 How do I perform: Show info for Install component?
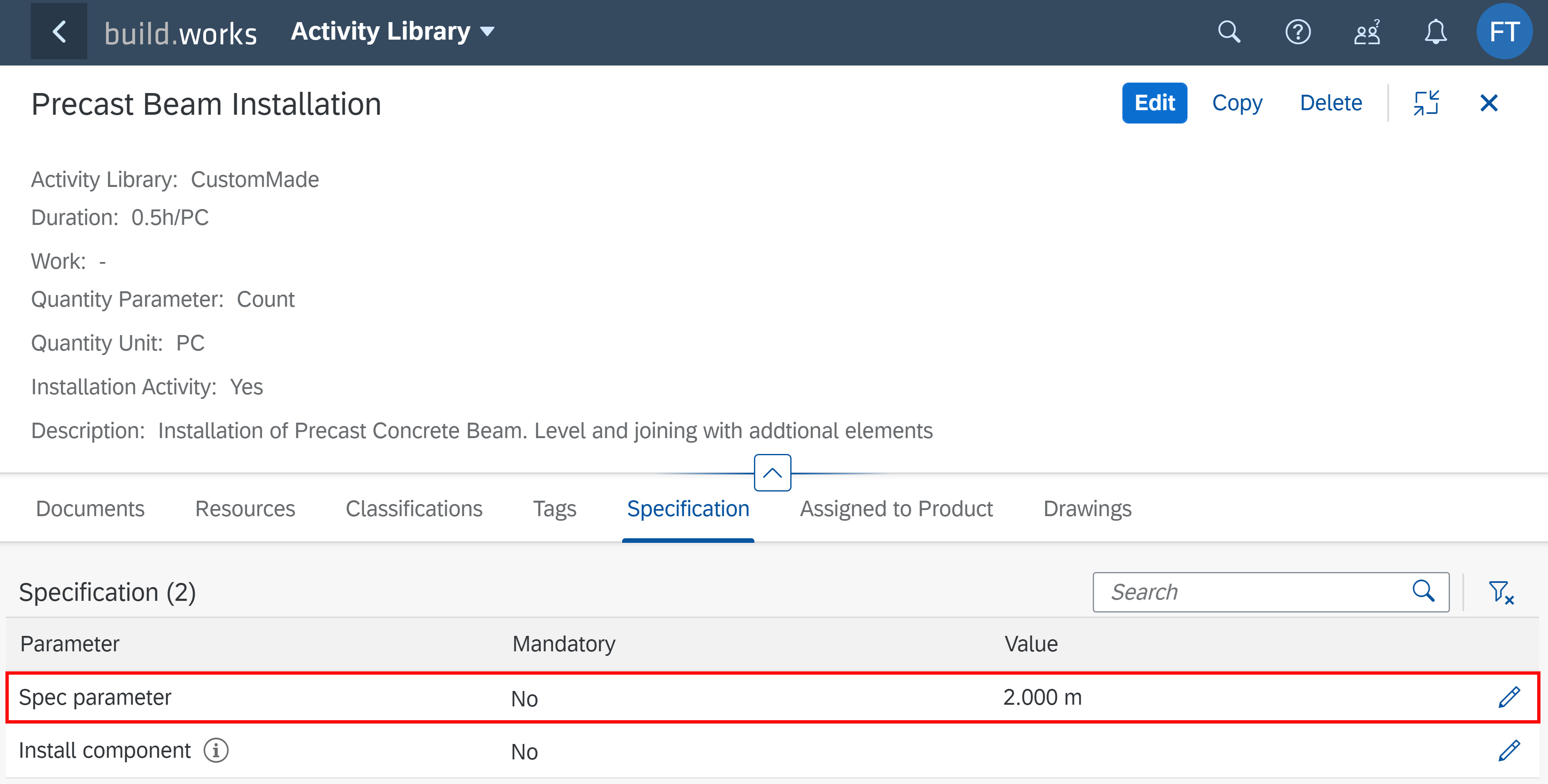pyautogui.click(x=216, y=750)
